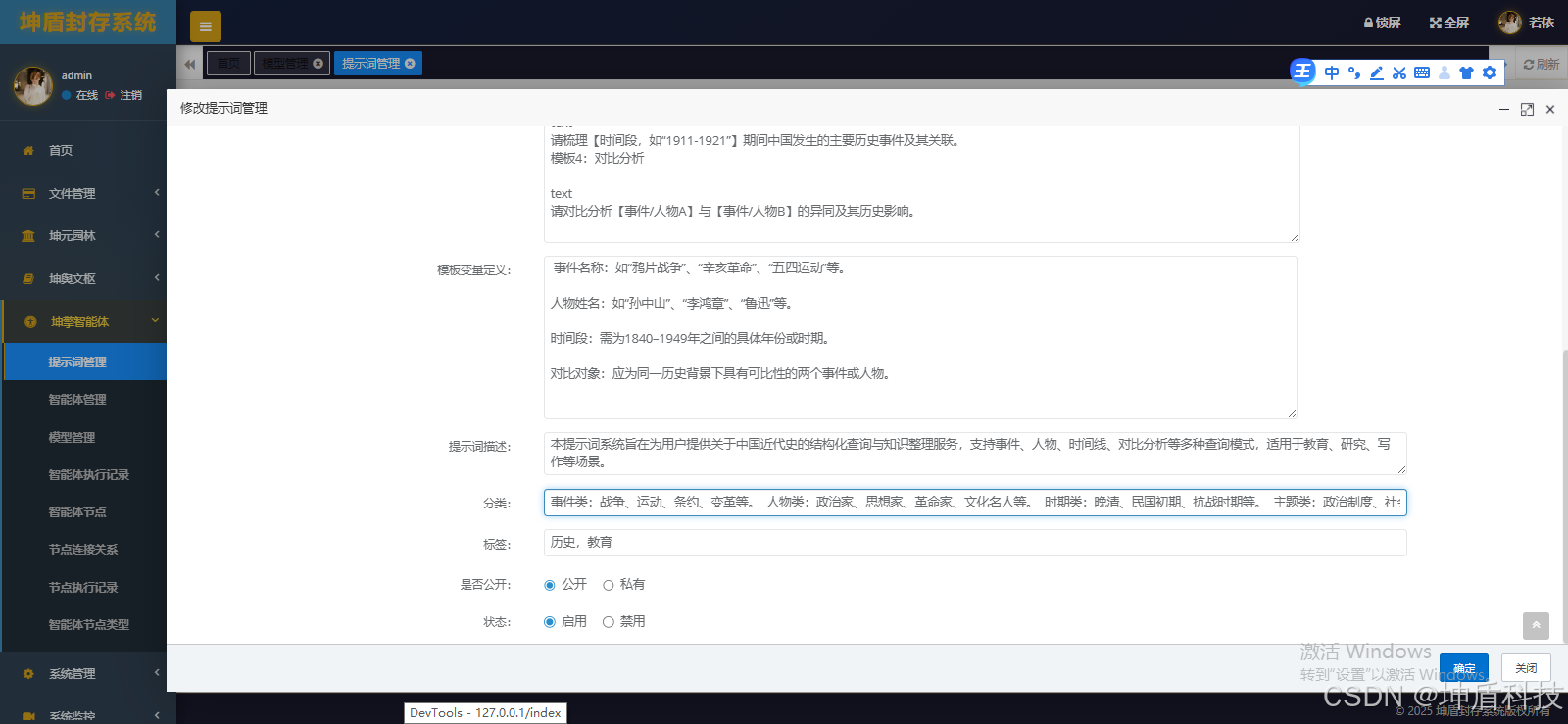Viewport: 1568px width, 724px height.
Task: Expand the 坤舆文枢 sidebar menu
Action: [x=83, y=278]
